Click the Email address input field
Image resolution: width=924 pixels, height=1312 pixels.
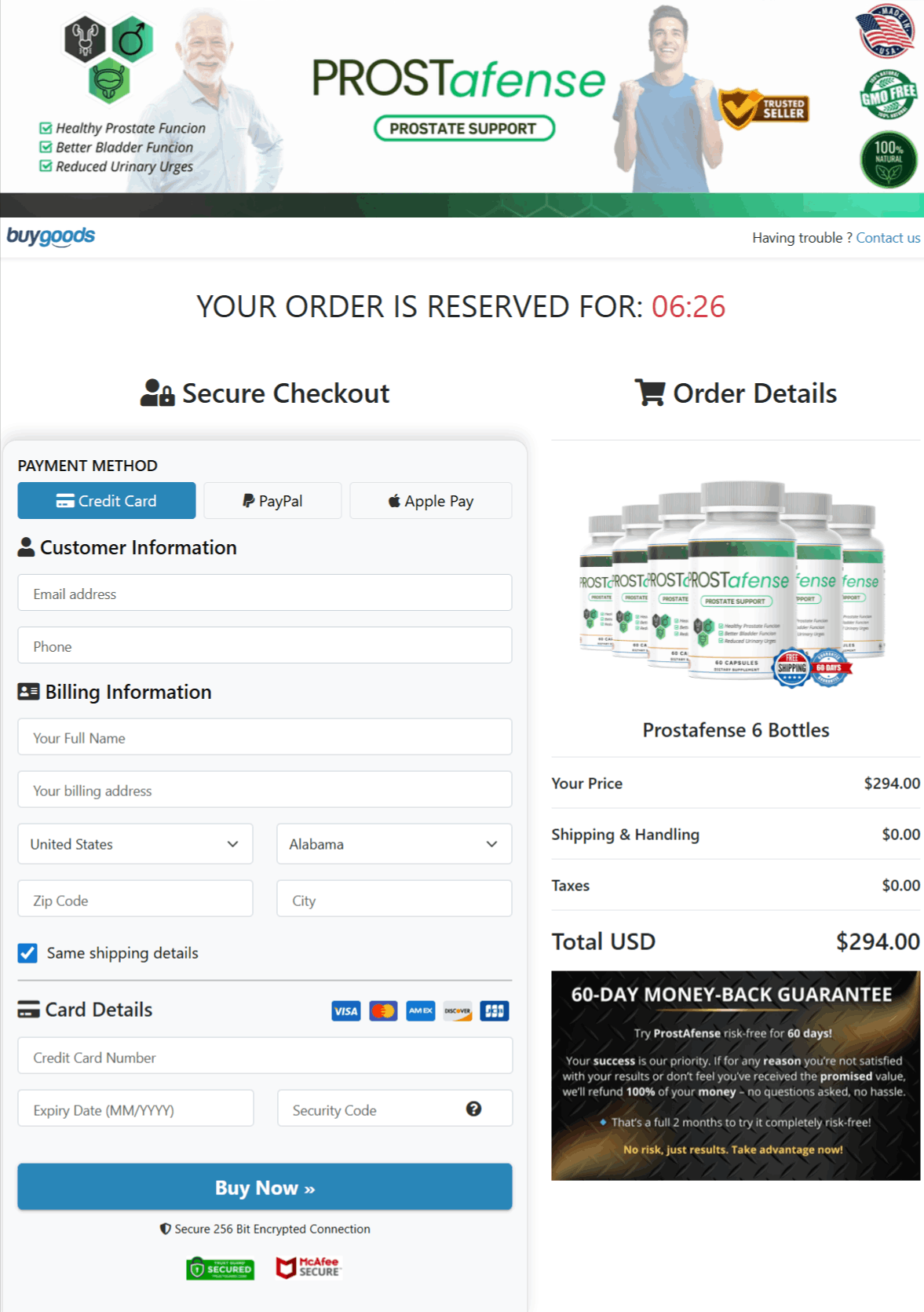point(264,593)
